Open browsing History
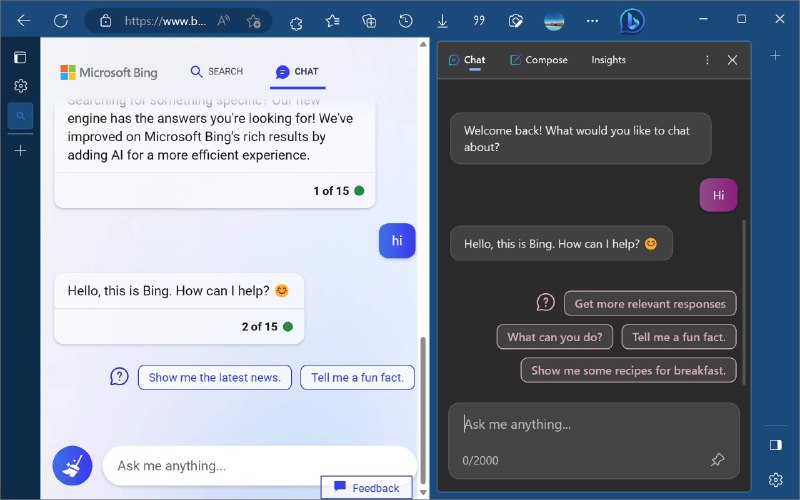This screenshot has width=800, height=500. pos(406,21)
